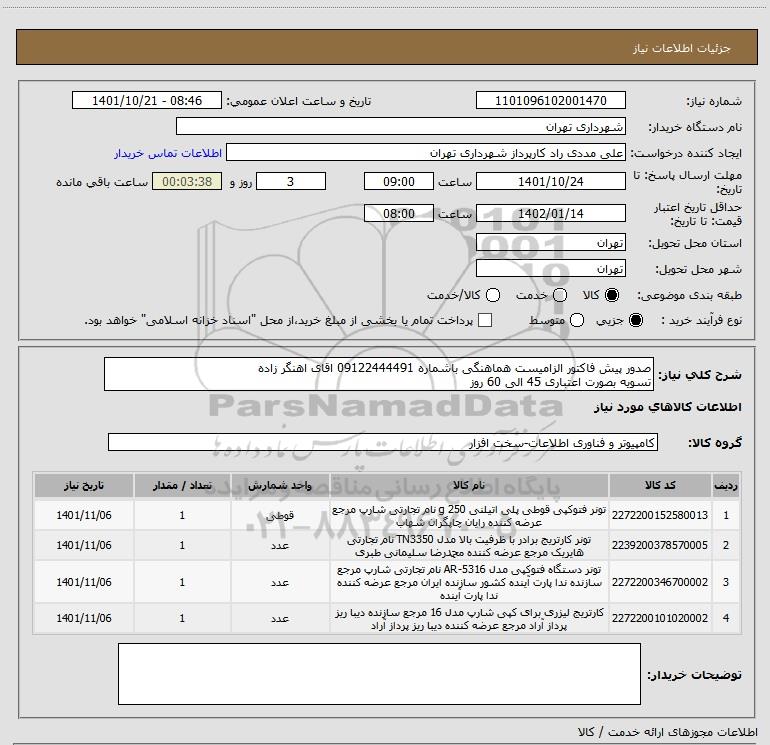Click the general description text box
Screen dimensions: 770x745
coord(379,375)
